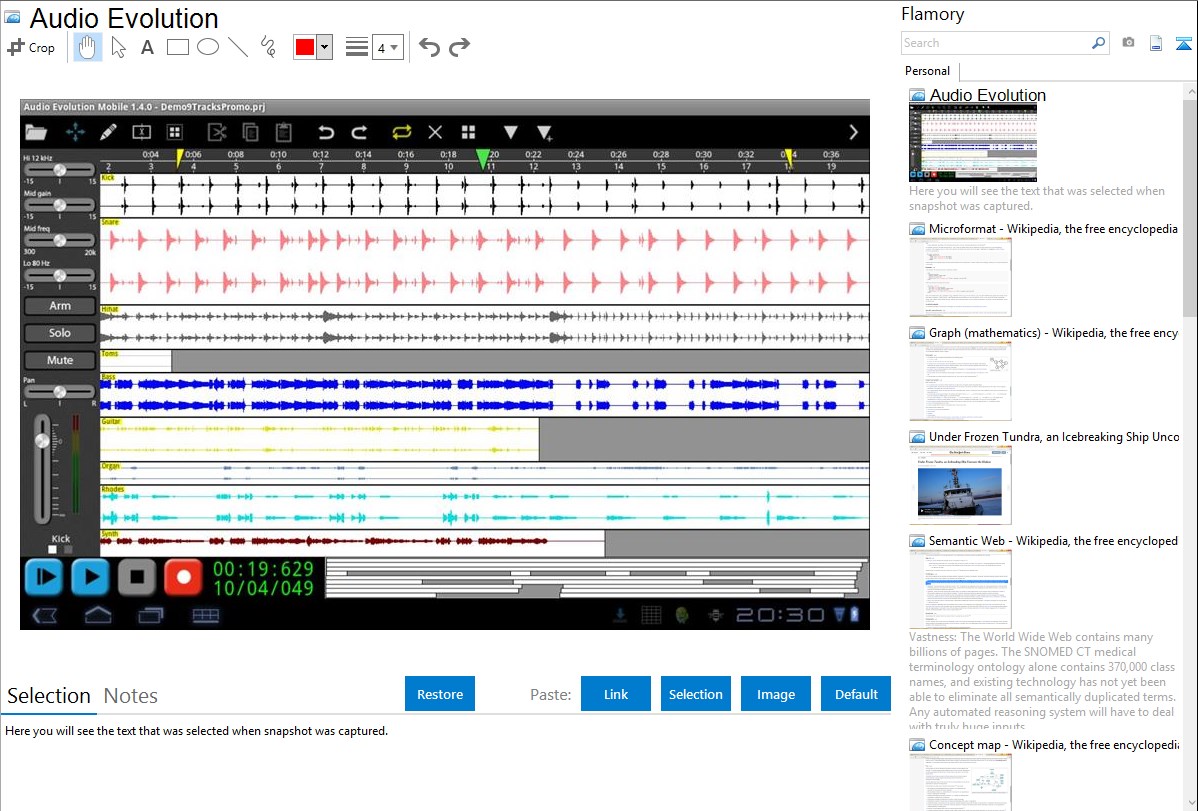Open the Audio Evolution snapshot link
This screenshot has height=811, width=1198.
[987, 95]
